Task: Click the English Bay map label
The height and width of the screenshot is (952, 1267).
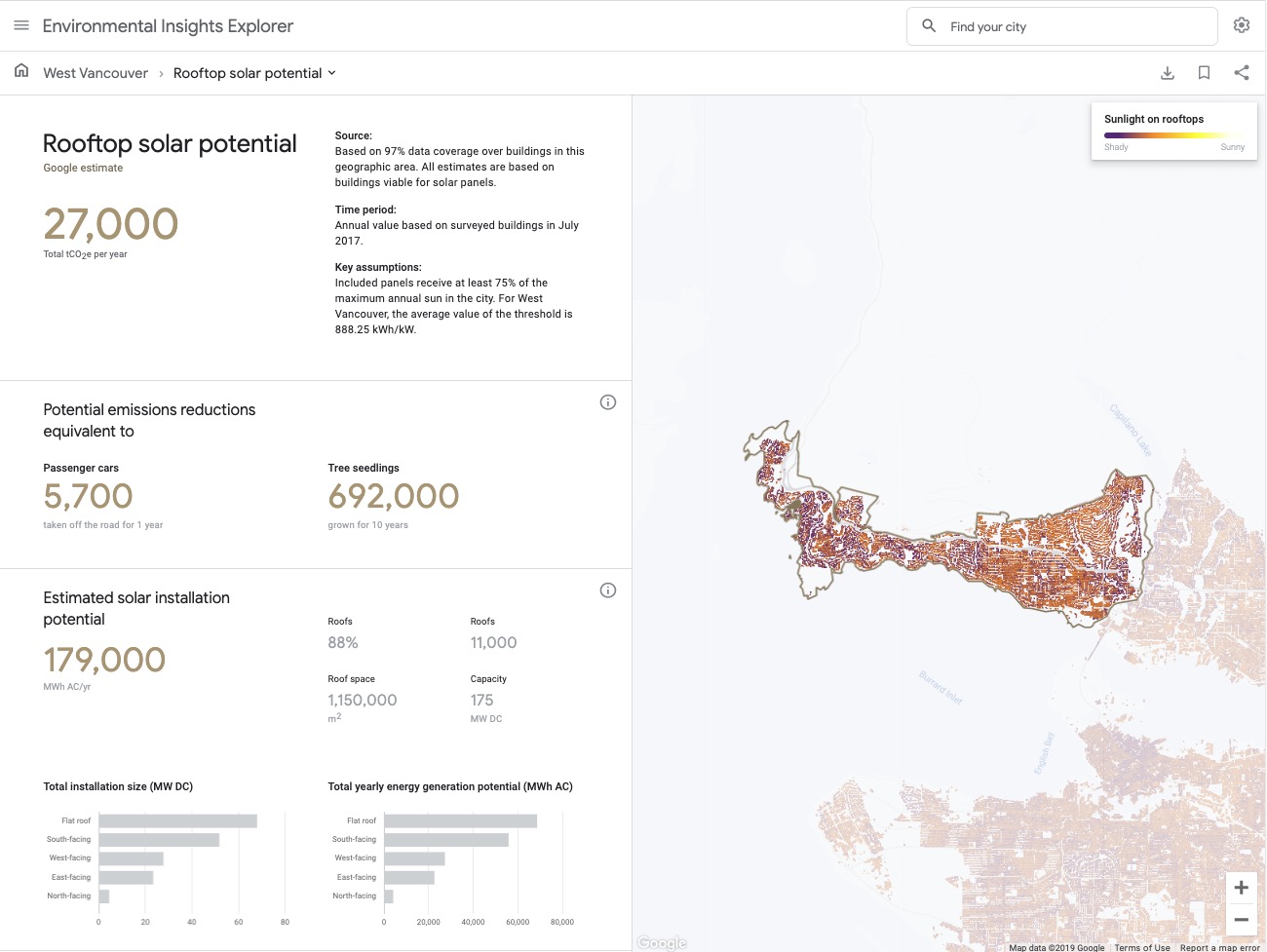Action: point(1044,753)
